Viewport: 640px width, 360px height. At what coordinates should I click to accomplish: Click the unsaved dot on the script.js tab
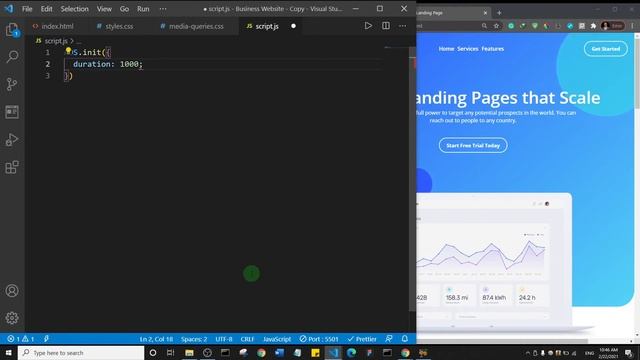(x=293, y=26)
